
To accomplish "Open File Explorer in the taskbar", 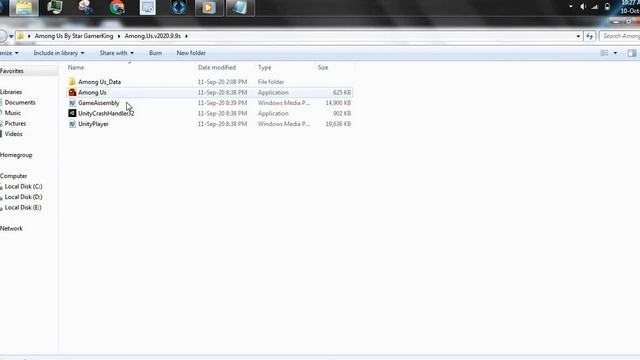I will point(24,8).
